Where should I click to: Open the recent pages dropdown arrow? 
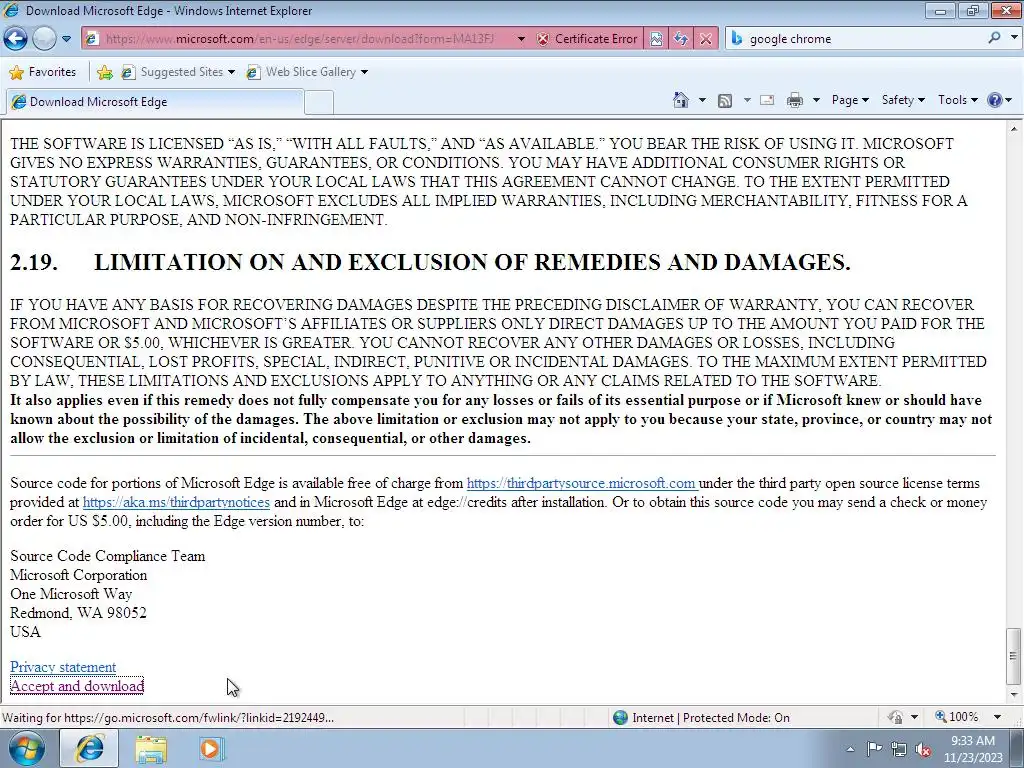(x=67, y=39)
